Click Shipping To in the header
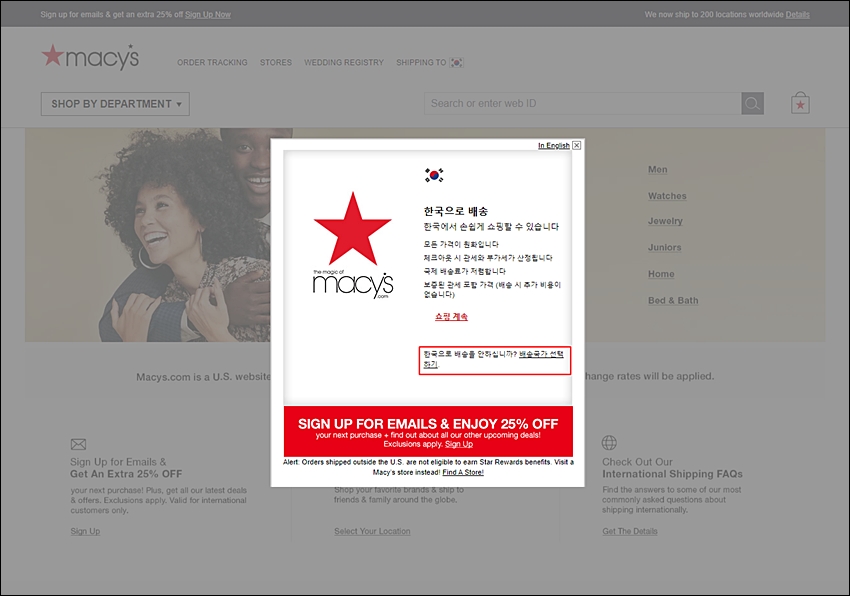Viewport: 850px width, 596px height. tap(421, 62)
